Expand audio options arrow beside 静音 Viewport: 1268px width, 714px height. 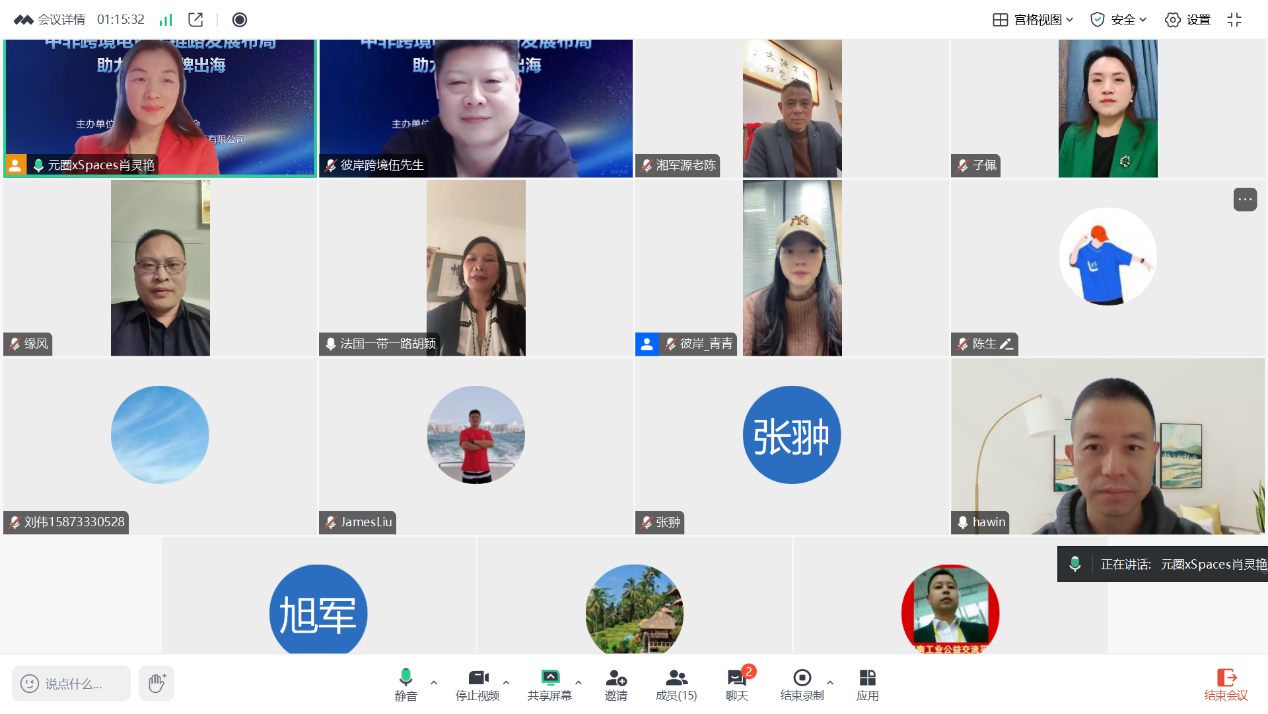(433, 683)
